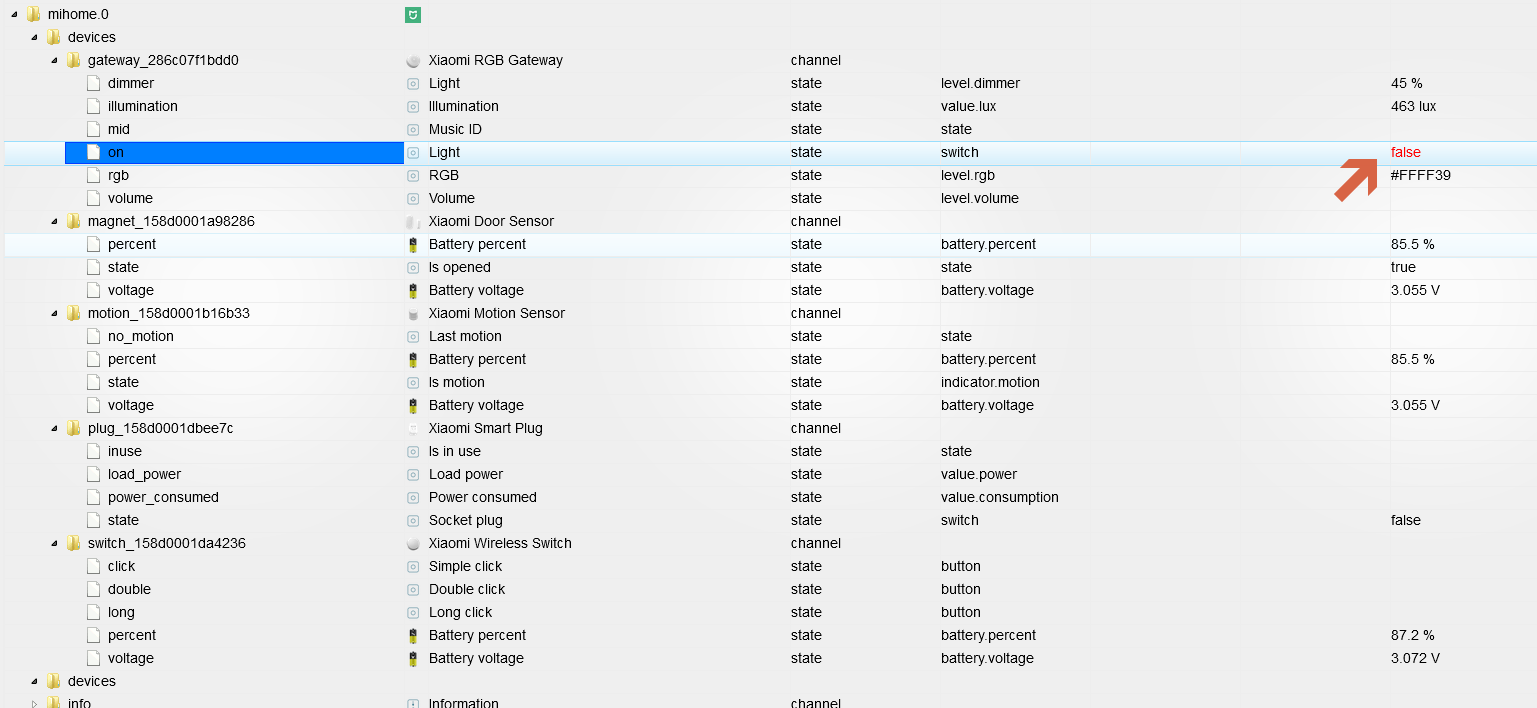The width and height of the screenshot is (1537, 708).
Task: Click the '463 lux' value cell
Action: pyautogui.click(x=1413, y=106)
